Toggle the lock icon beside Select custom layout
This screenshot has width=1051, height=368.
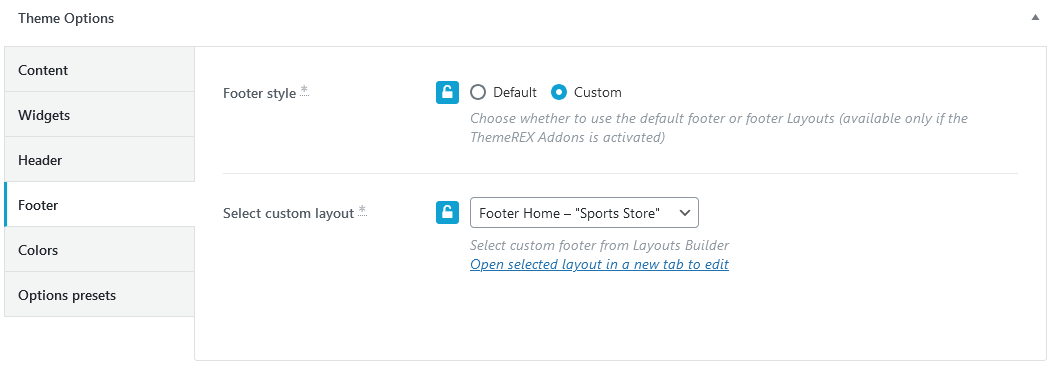tap(447, 212)
